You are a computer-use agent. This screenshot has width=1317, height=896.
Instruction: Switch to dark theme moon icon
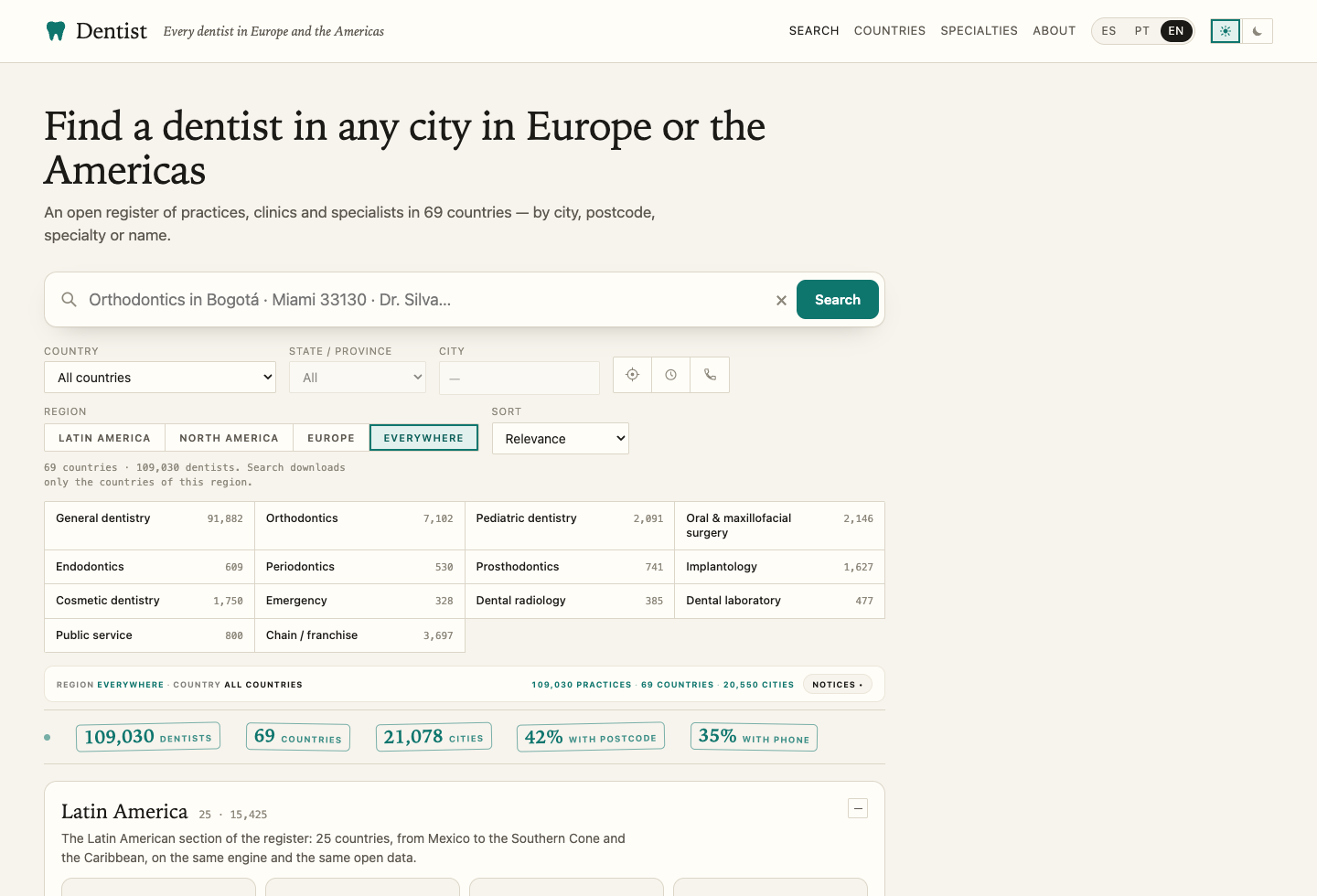(x=1258, y=31)
